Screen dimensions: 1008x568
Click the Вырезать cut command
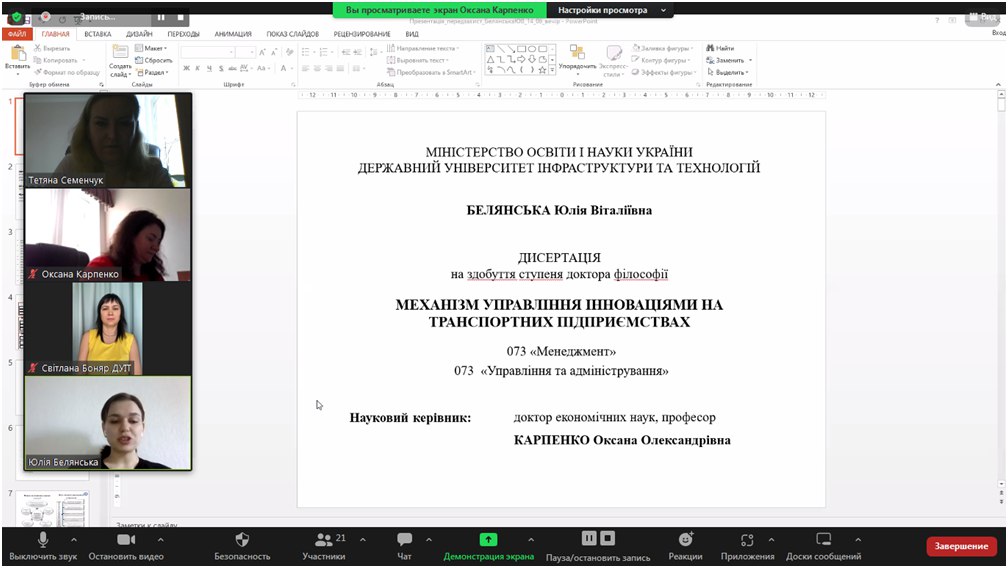53,48
